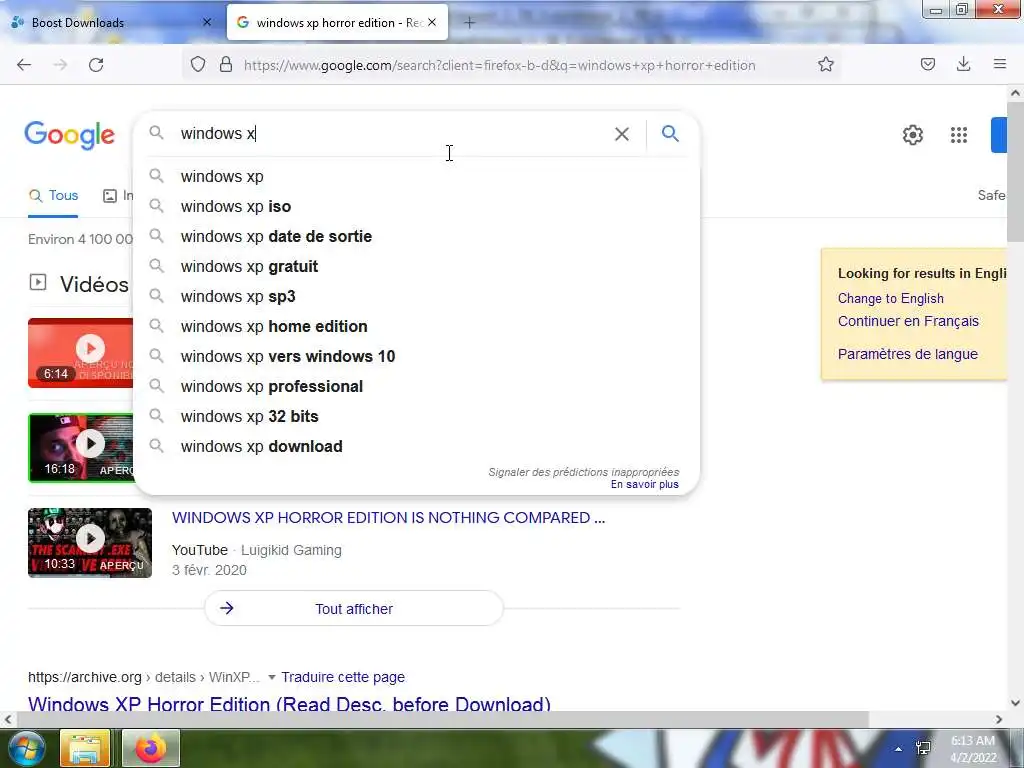This screenshot has width=1024, height=768.
Task: Open the Firefox hamburger menu
Action: (1000, 65)
